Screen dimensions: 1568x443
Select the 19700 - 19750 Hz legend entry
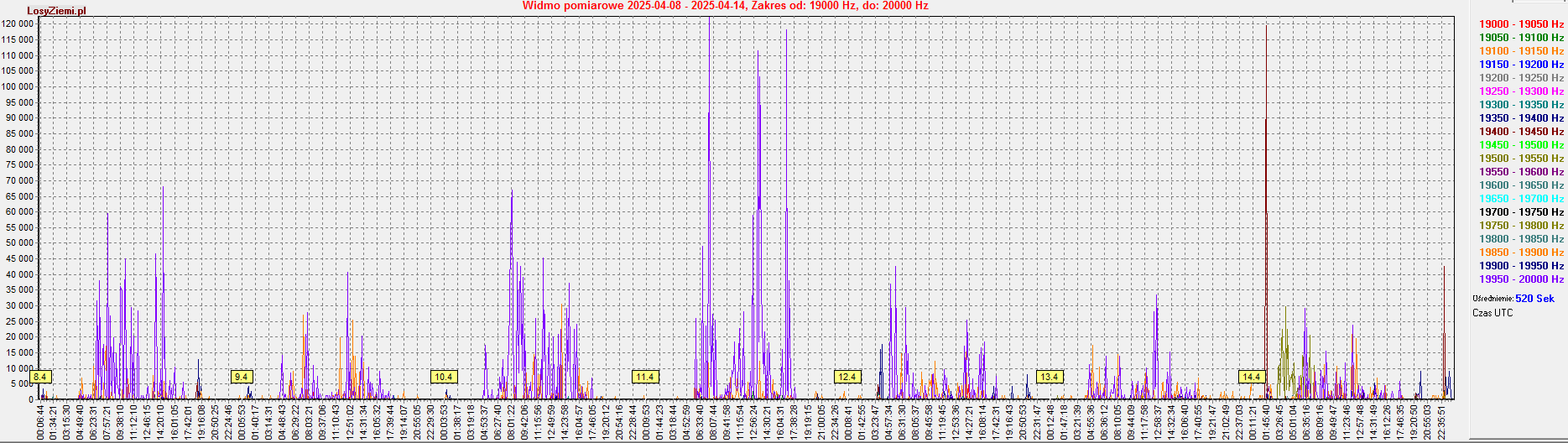(x=1520, y=212)
